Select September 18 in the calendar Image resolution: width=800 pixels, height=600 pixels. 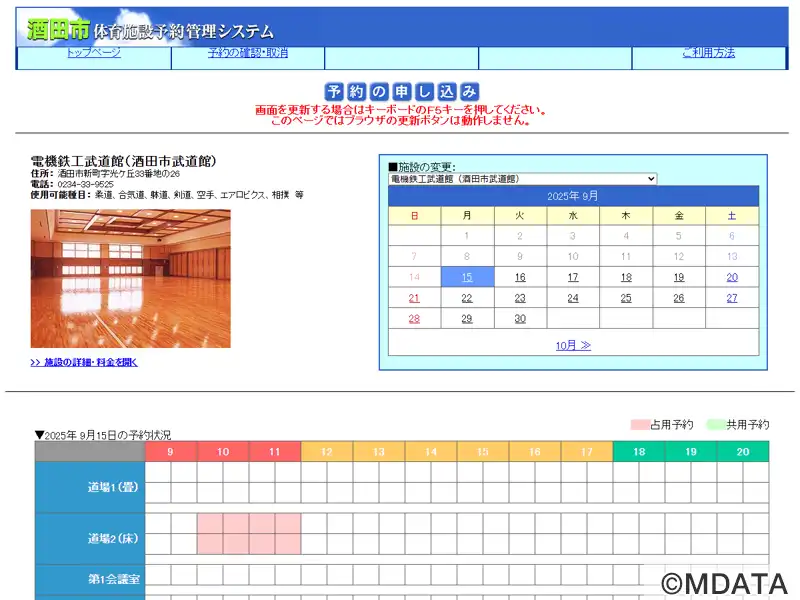point(626,277)
